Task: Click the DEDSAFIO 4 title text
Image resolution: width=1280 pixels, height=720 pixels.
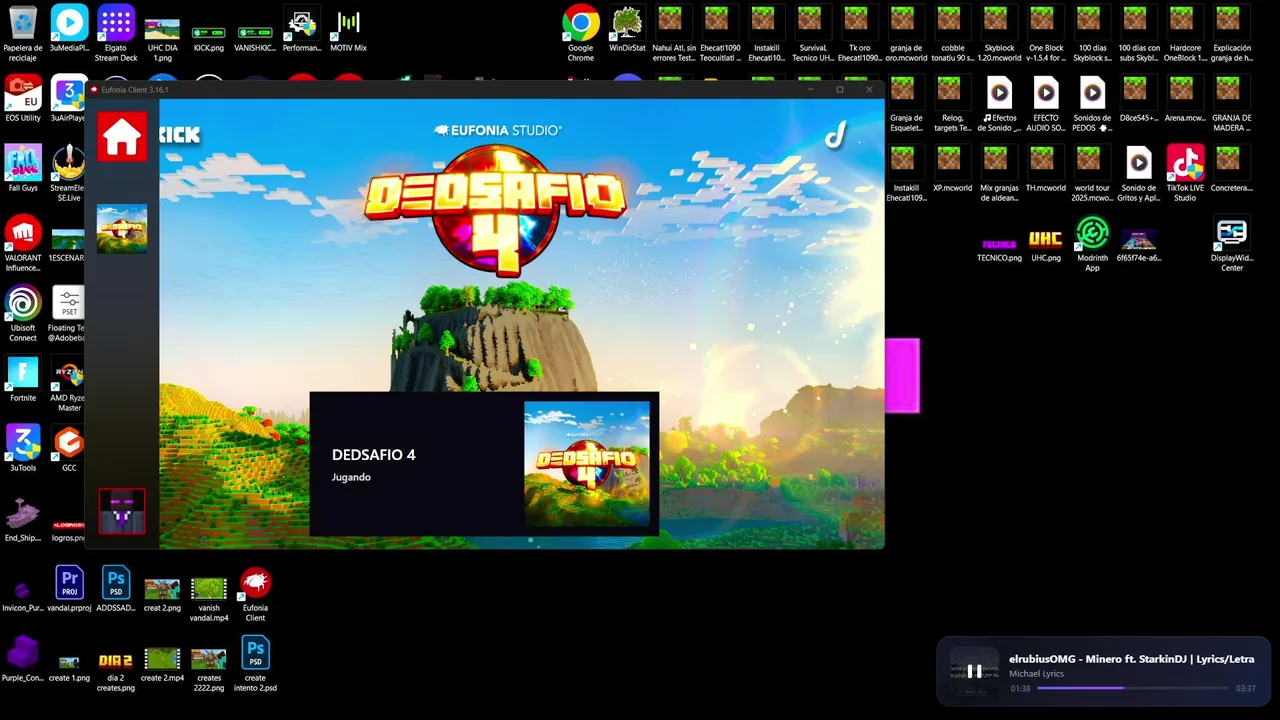Action: 373,455
